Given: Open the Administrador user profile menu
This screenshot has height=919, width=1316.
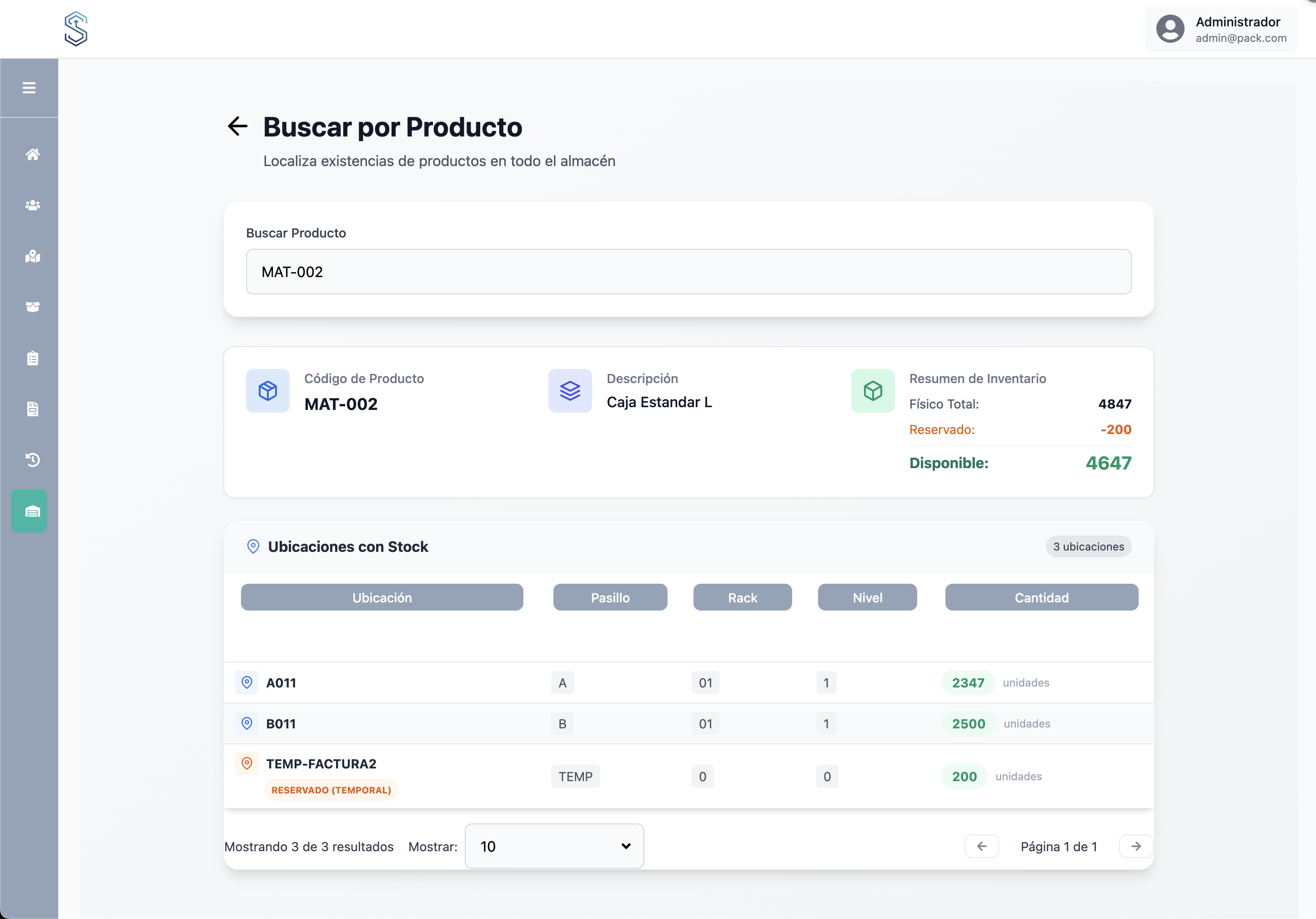Looking at the screenshot, I should pos(1221,29).
